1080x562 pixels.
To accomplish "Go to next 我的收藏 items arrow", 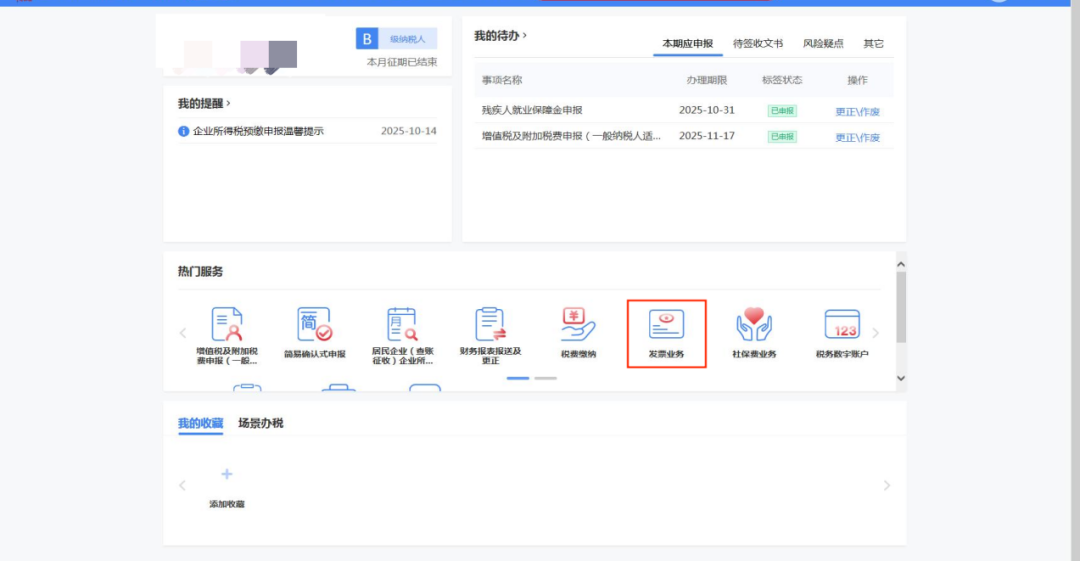I will 886,486.
